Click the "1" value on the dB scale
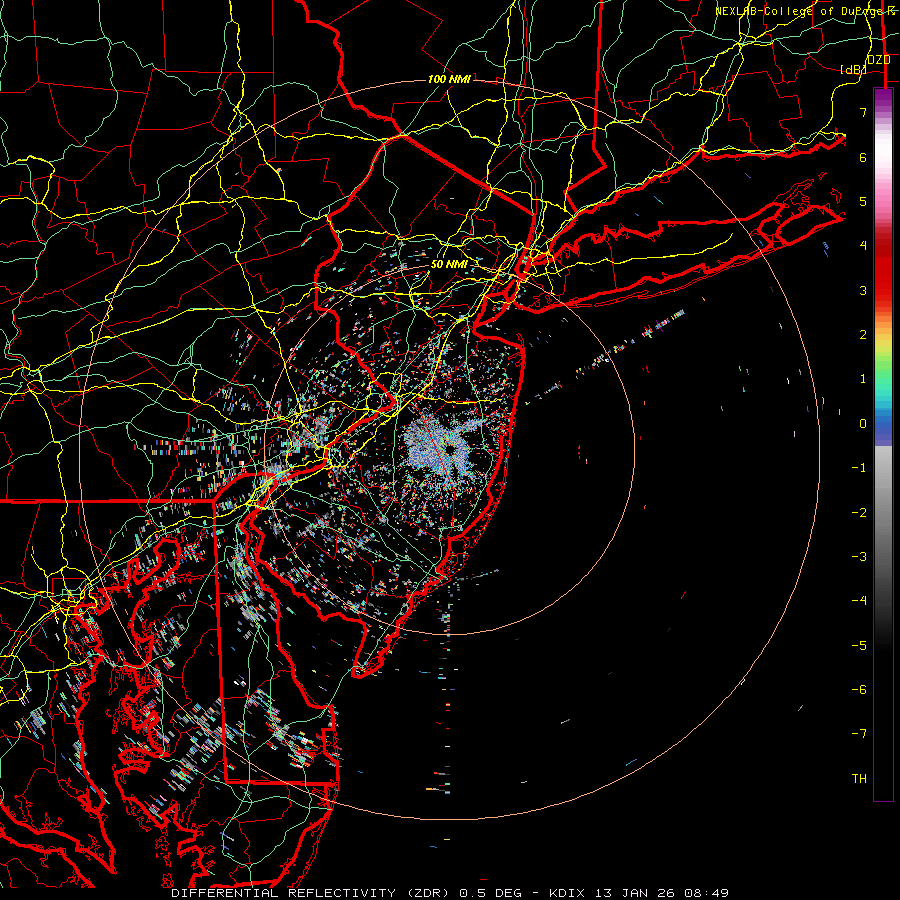Viewport: 900px width, 900px height. (863, 379)
